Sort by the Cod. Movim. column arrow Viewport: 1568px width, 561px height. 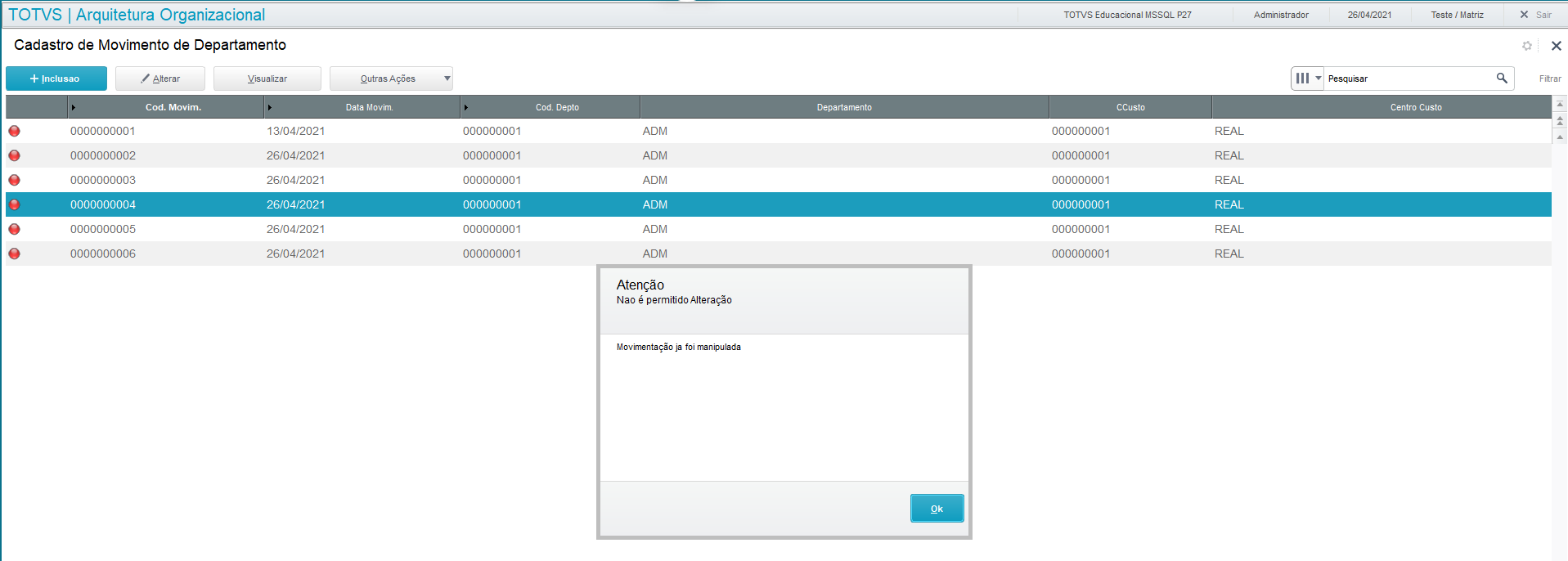(x=73, y=107)
